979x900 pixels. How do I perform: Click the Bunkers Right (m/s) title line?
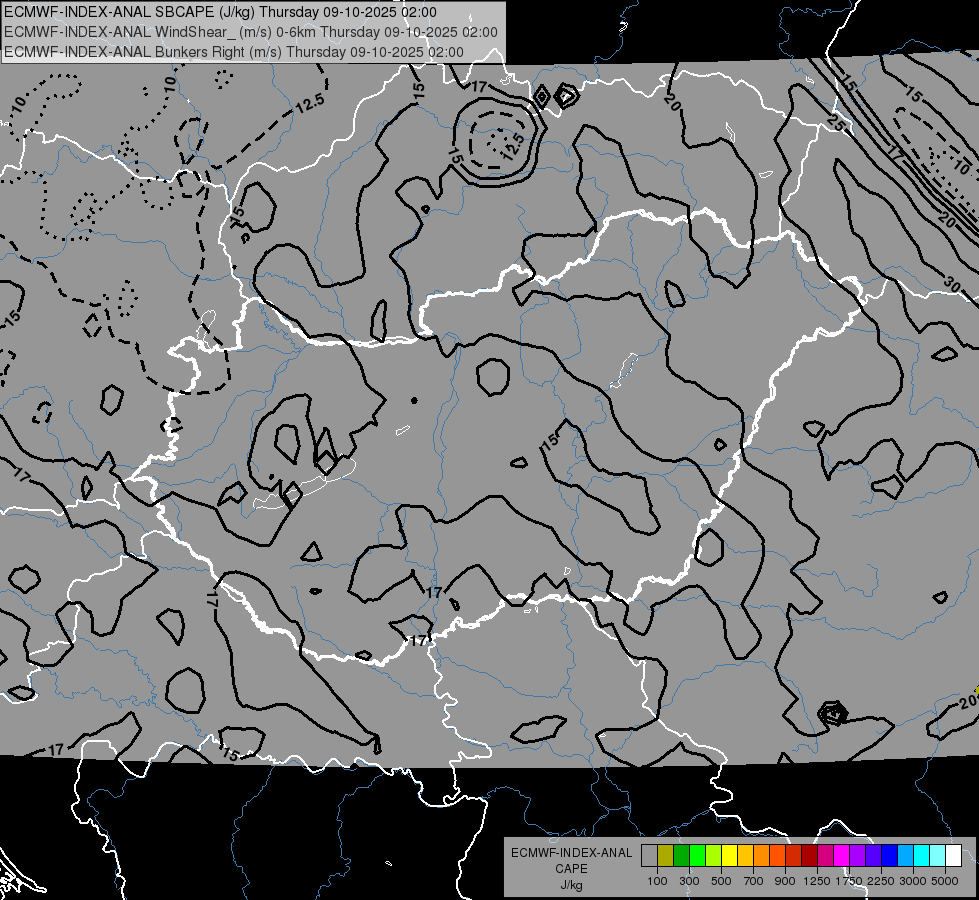(234, 52)
